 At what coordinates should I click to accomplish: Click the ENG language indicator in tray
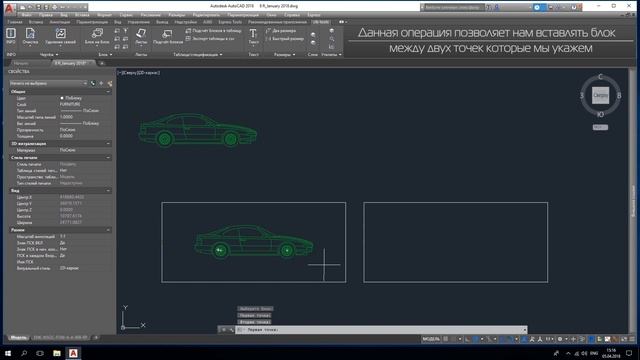[594, 353]
